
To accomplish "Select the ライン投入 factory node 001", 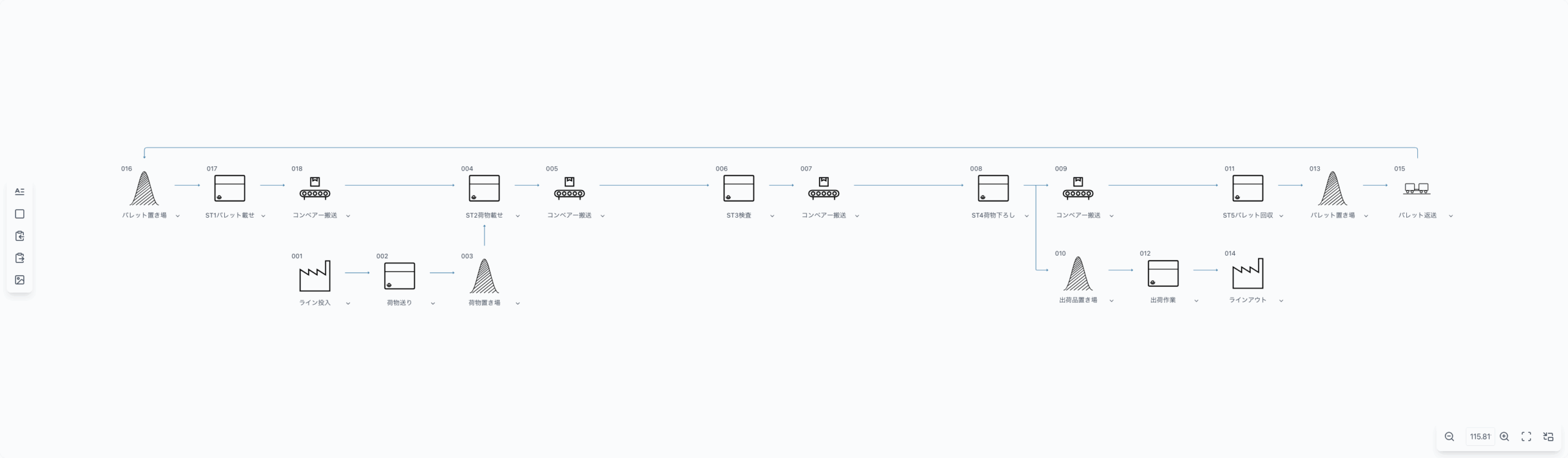I will tap(315, 276).
